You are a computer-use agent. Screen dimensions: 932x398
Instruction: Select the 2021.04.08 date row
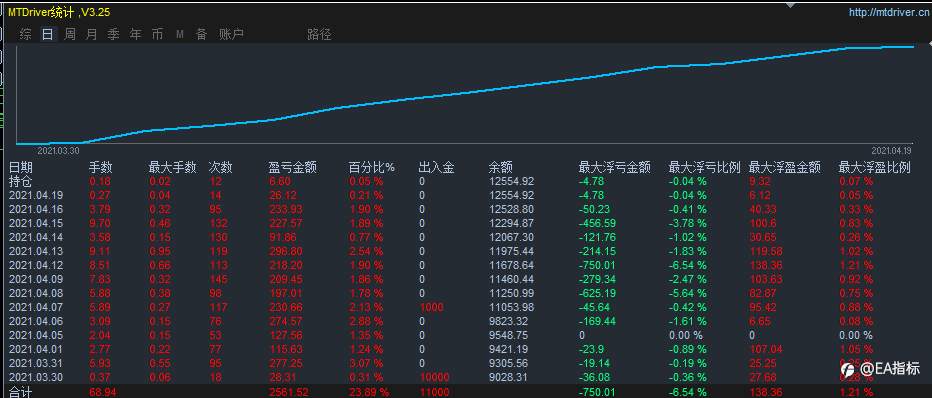click(36, 293)
